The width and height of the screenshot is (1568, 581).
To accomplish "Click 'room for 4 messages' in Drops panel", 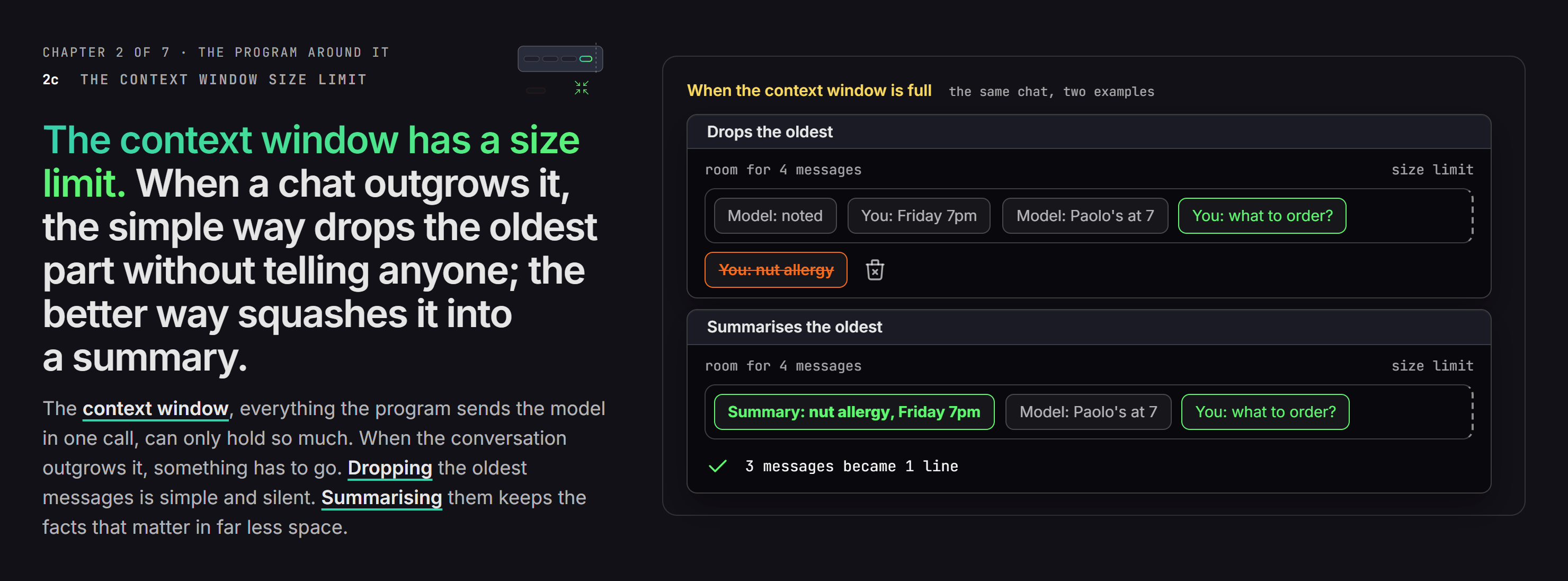I will (783, 170).
